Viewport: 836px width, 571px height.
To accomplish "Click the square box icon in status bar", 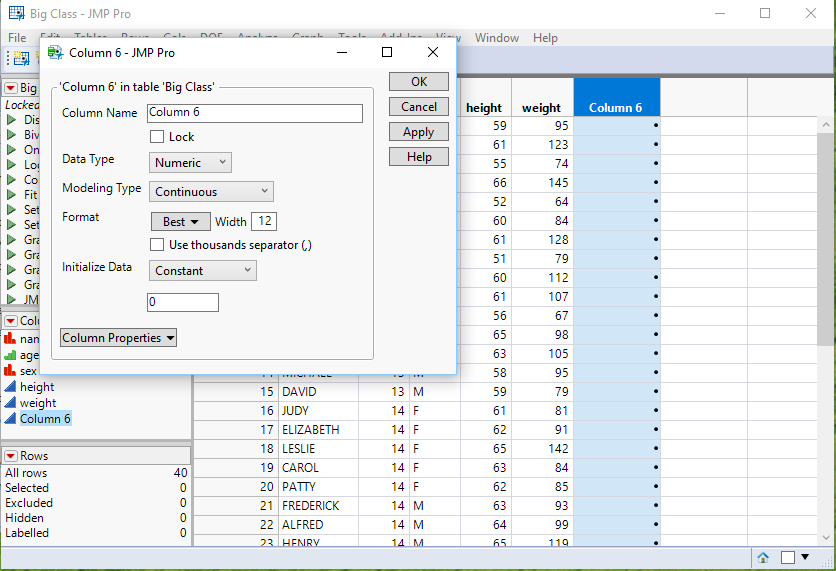I will tap(787, 558).
